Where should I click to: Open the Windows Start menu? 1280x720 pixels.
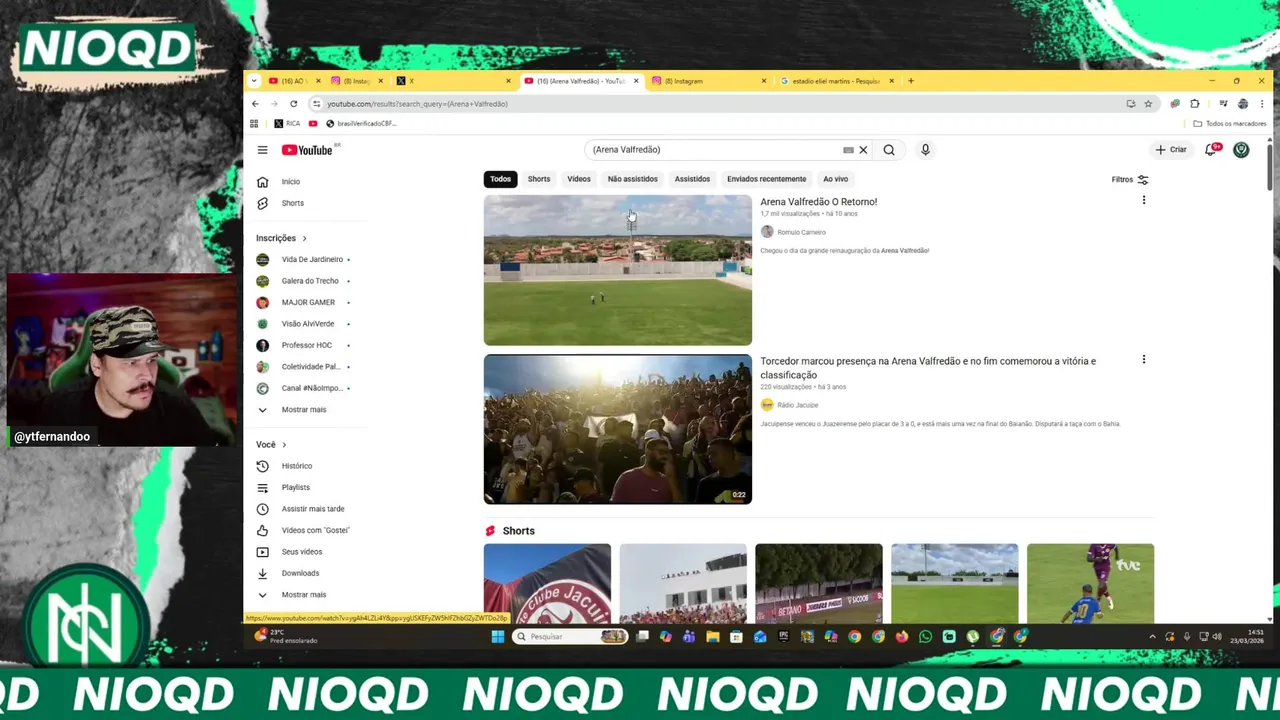tap(497, 637)
